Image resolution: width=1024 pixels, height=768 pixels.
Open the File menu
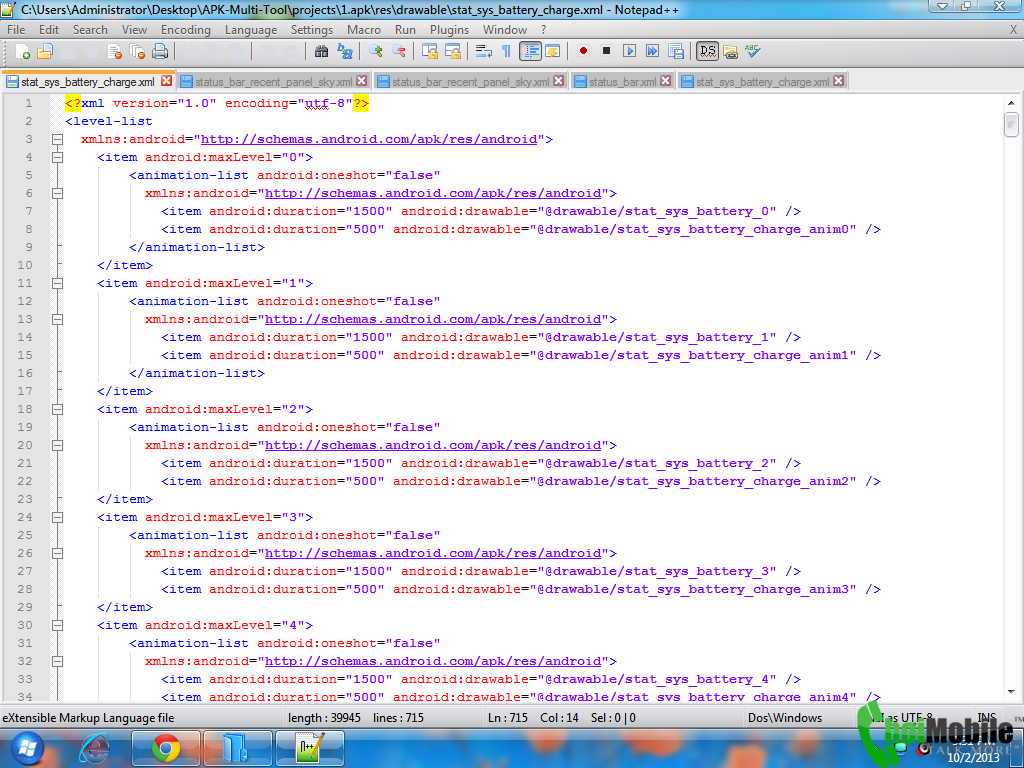coord(16,29)
